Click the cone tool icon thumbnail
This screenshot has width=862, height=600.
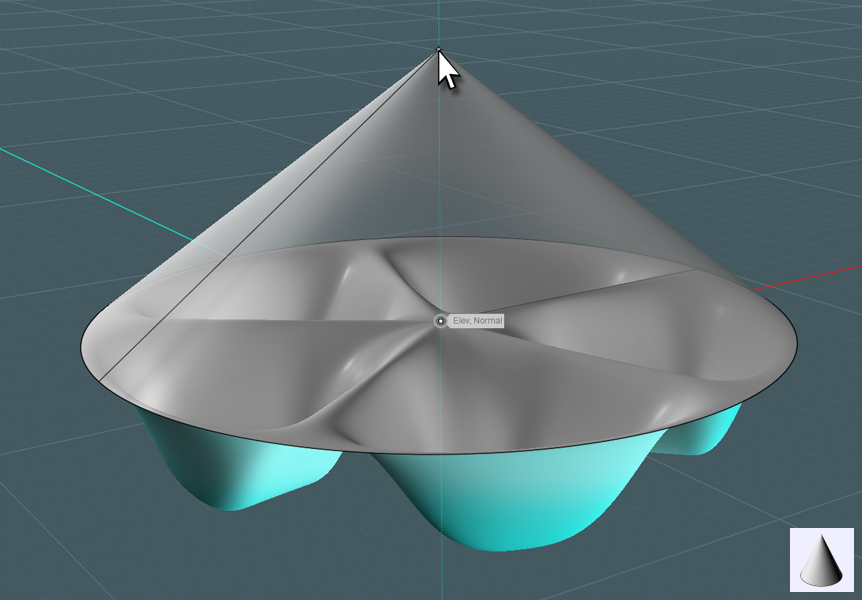(822, 559)
